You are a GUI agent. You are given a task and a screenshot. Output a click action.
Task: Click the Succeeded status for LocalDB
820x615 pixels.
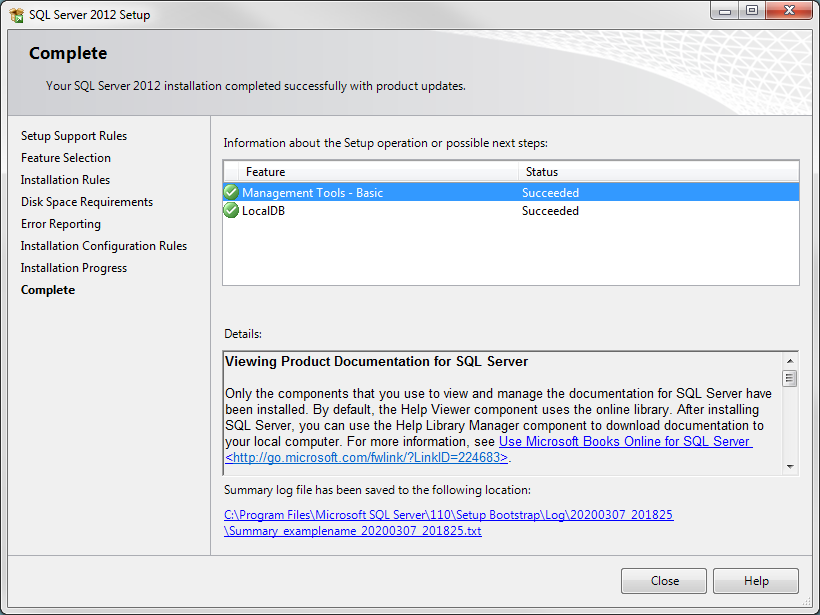pyautogui.click(x=550, y=211)
